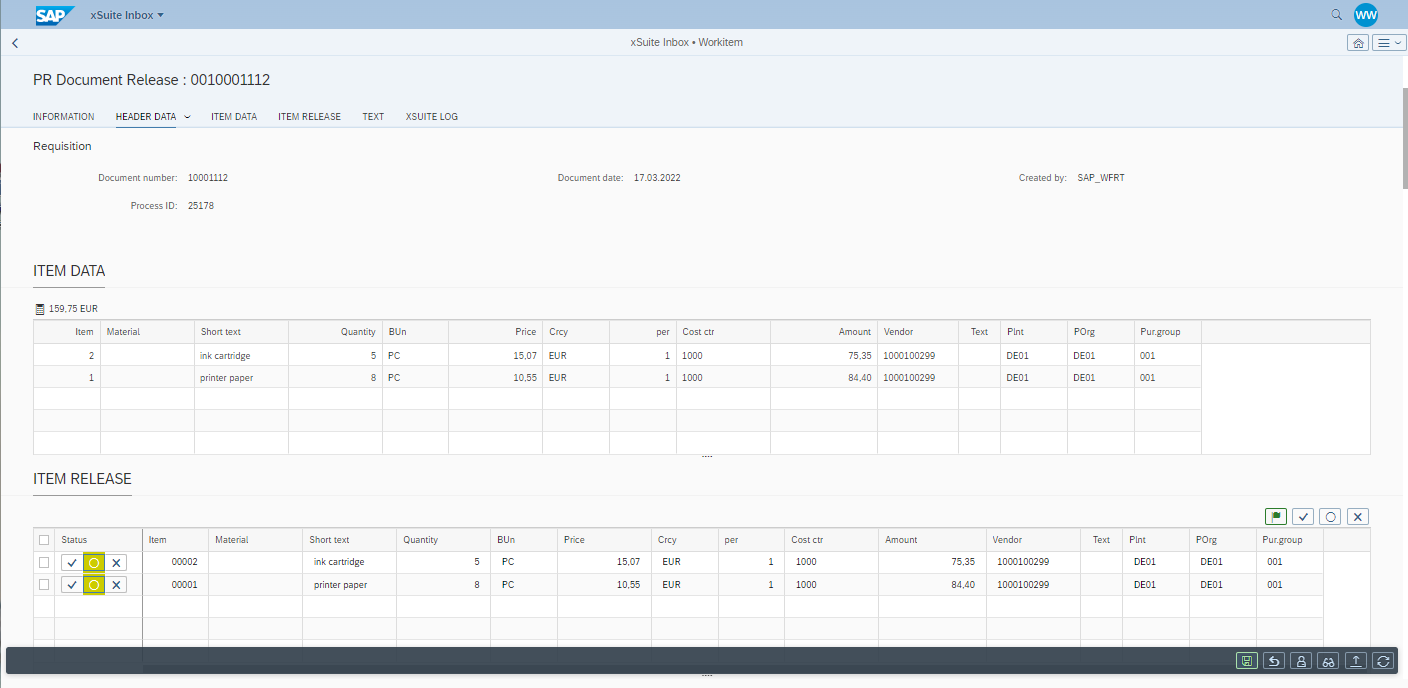
Task: Click the undo arrow icon in footer
Action: click(1273, 661)
